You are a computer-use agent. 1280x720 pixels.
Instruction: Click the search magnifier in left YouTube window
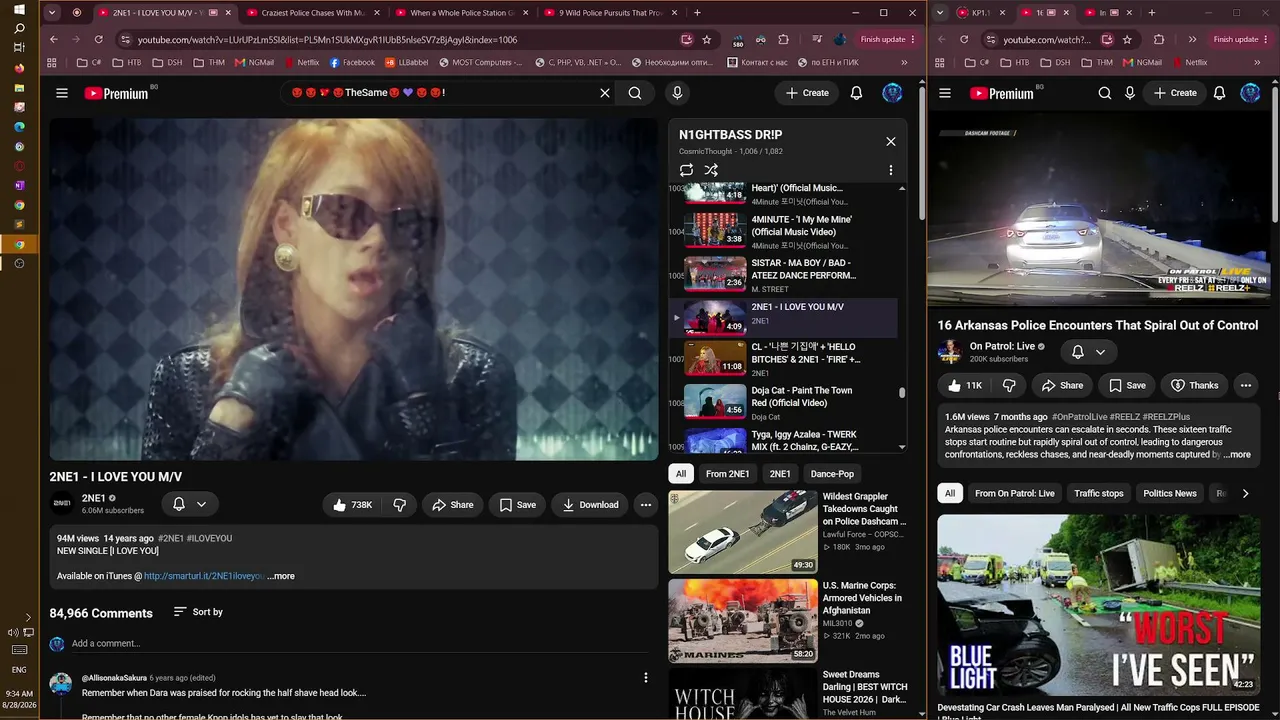(x=635, y=93)
